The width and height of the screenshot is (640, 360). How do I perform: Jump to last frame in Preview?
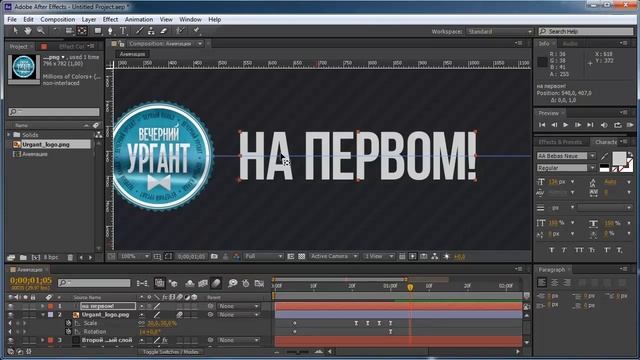click(590, 125)
